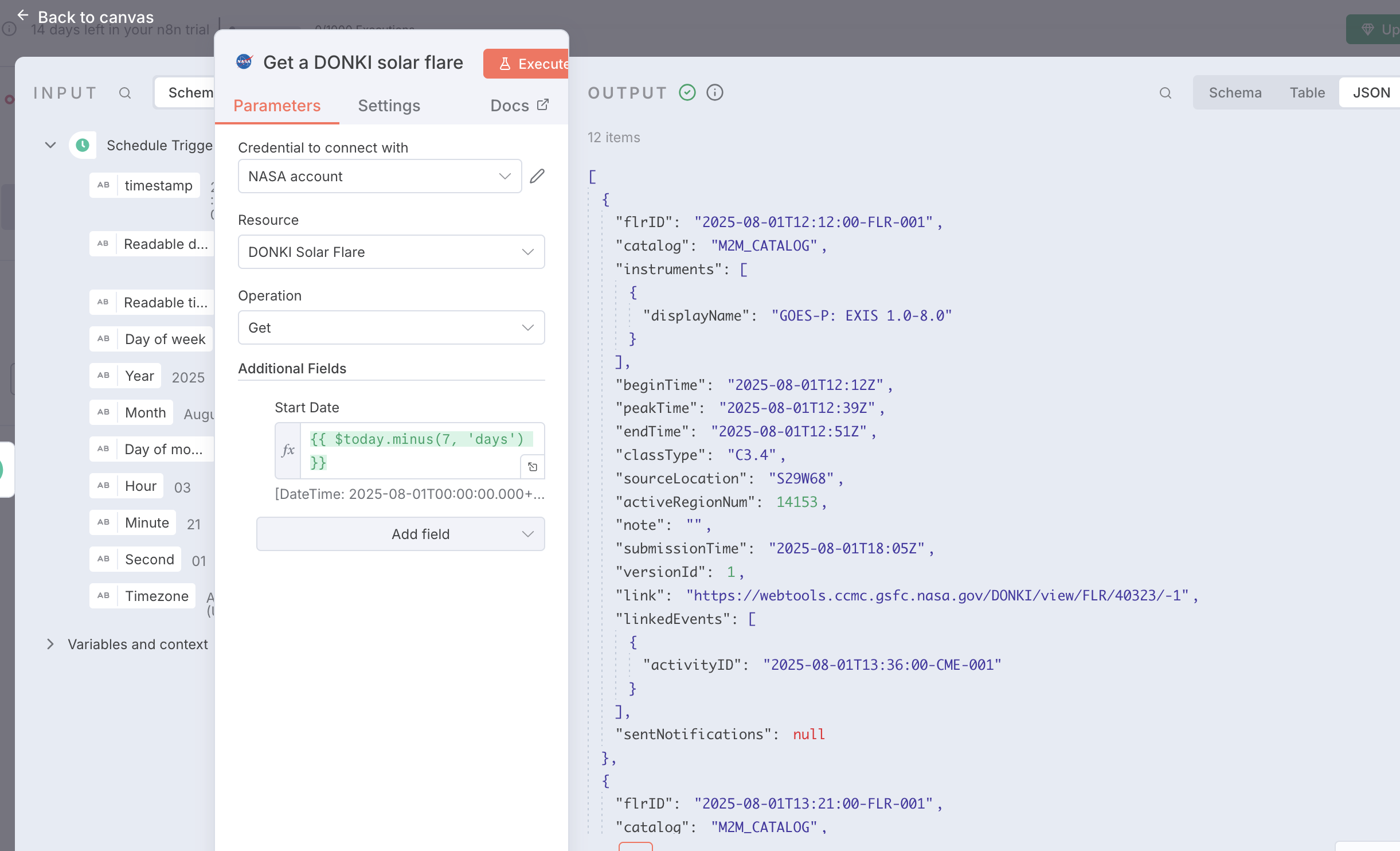Search the input panel
This screenshot has width=1400, height=851.
[125, 93]
